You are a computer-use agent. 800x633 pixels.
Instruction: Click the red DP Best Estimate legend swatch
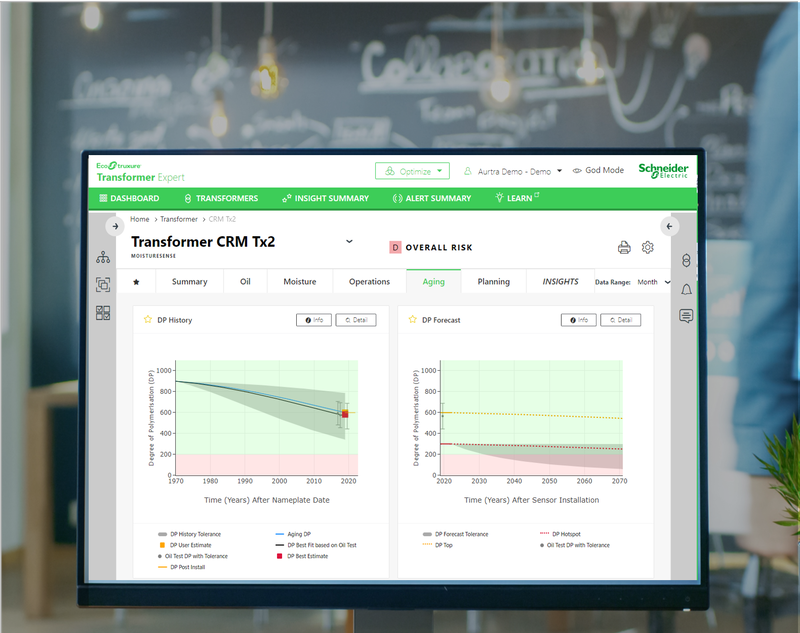279,556
